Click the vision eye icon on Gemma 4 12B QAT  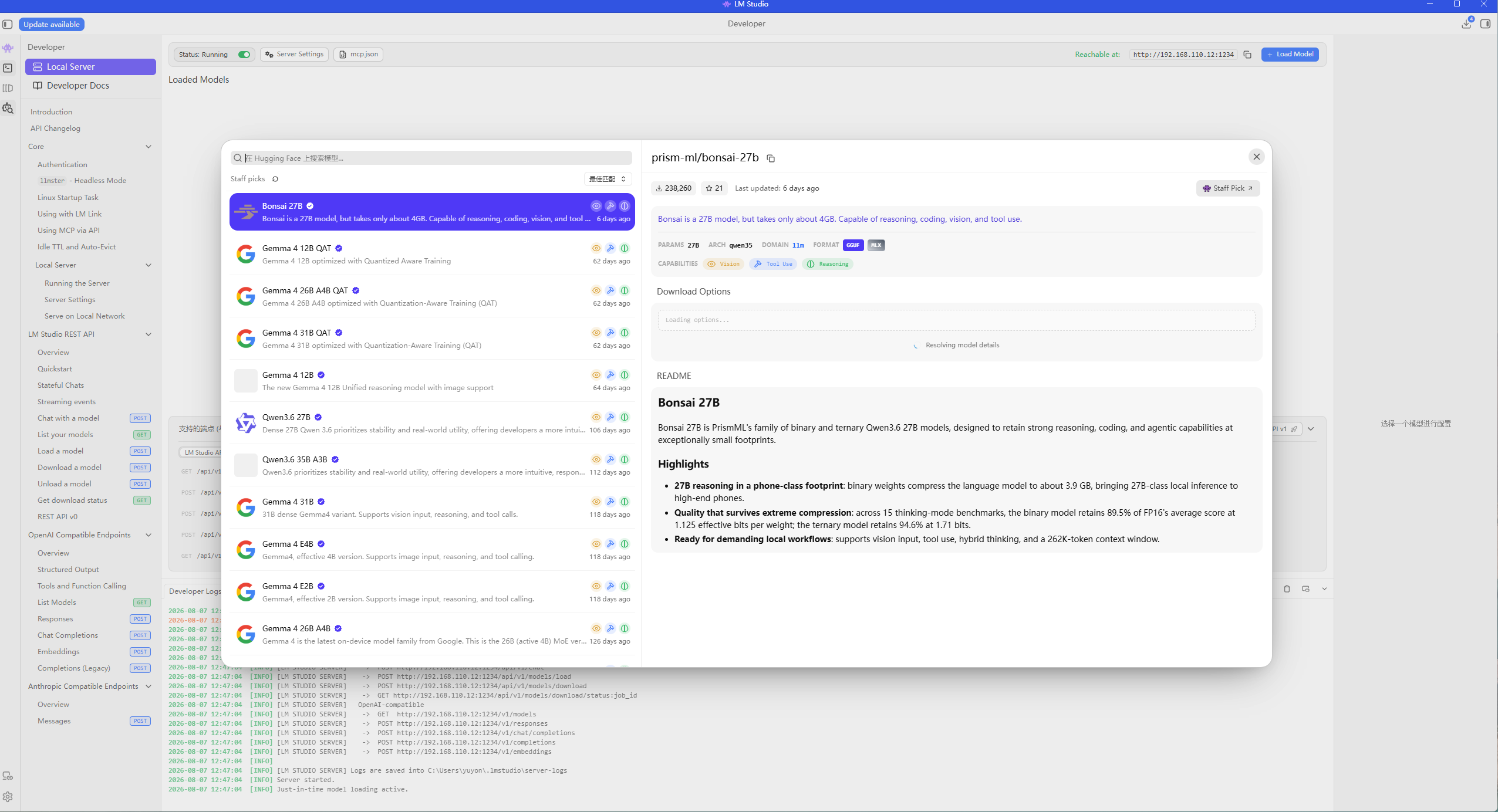click(596, 248)
